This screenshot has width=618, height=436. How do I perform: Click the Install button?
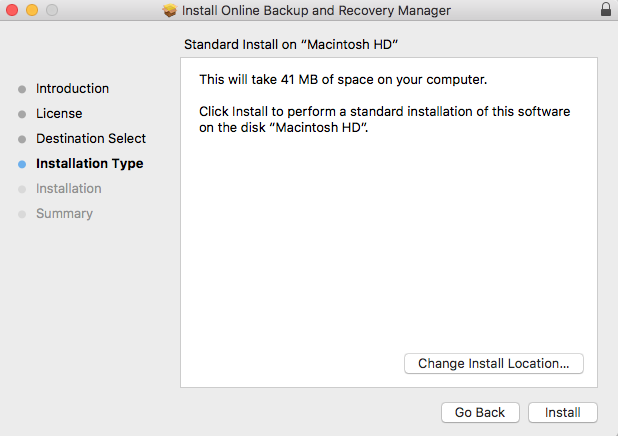point(562,412)
